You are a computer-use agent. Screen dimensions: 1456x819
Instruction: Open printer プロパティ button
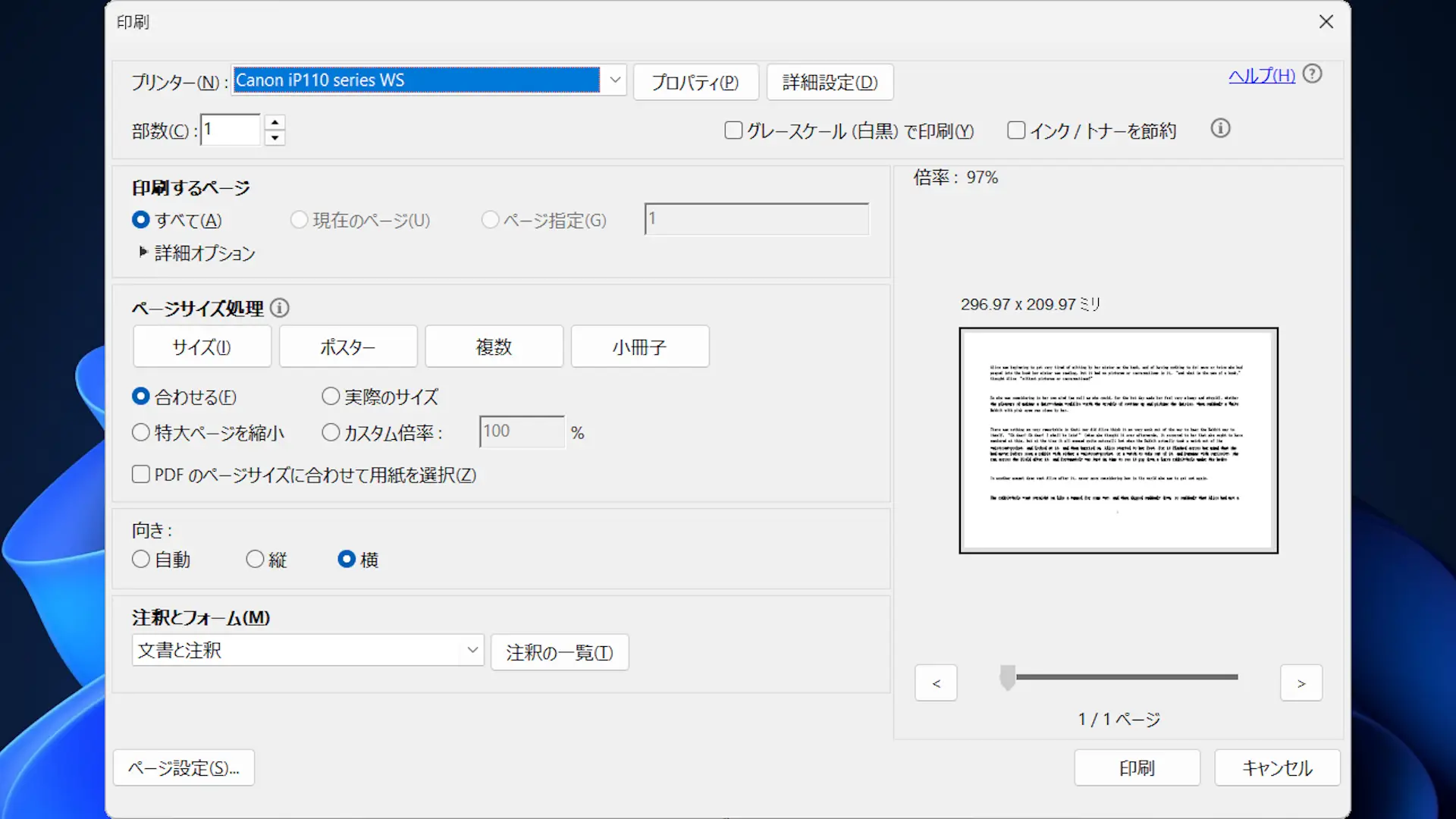(x=695, y=82)
